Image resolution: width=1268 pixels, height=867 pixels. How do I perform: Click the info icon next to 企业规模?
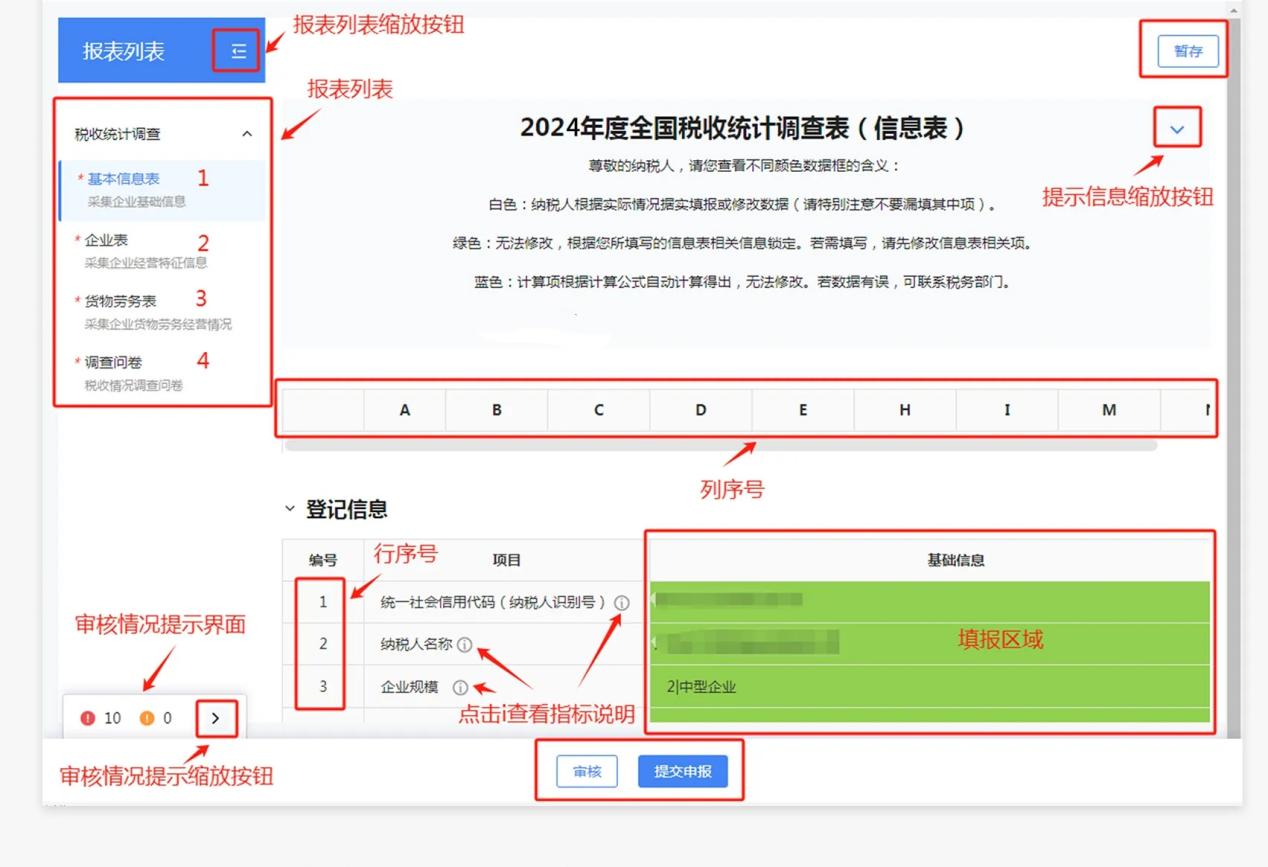tap(460, 687)
